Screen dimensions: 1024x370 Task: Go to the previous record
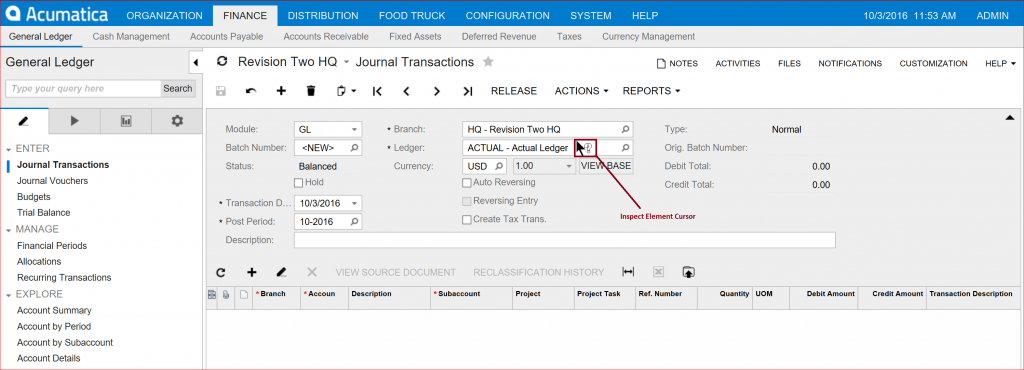(x=406, y=91)
